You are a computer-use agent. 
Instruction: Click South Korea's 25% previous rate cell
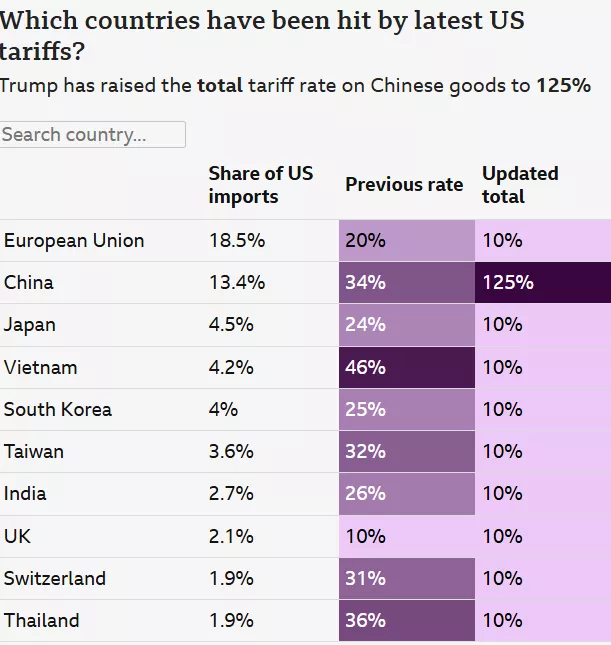(407, 410)
